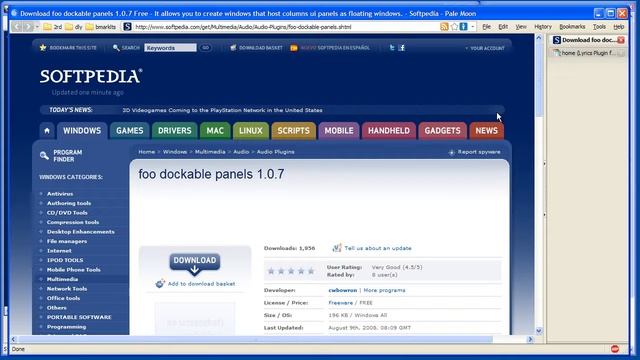Open the Edit menu
This screenshot has width=640, height=360.
click(503, 27)
